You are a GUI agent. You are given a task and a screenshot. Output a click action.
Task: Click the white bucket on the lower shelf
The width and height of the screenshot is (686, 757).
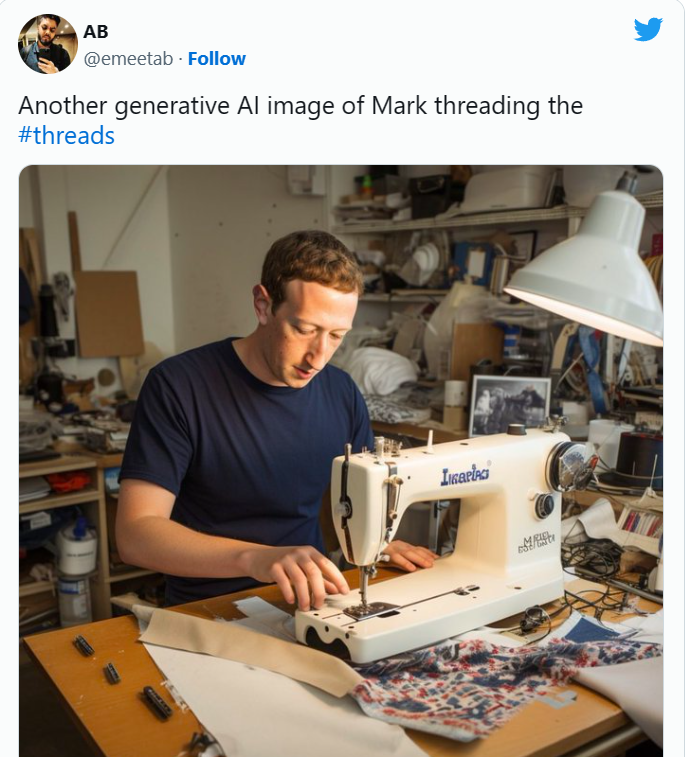(76, 549)
